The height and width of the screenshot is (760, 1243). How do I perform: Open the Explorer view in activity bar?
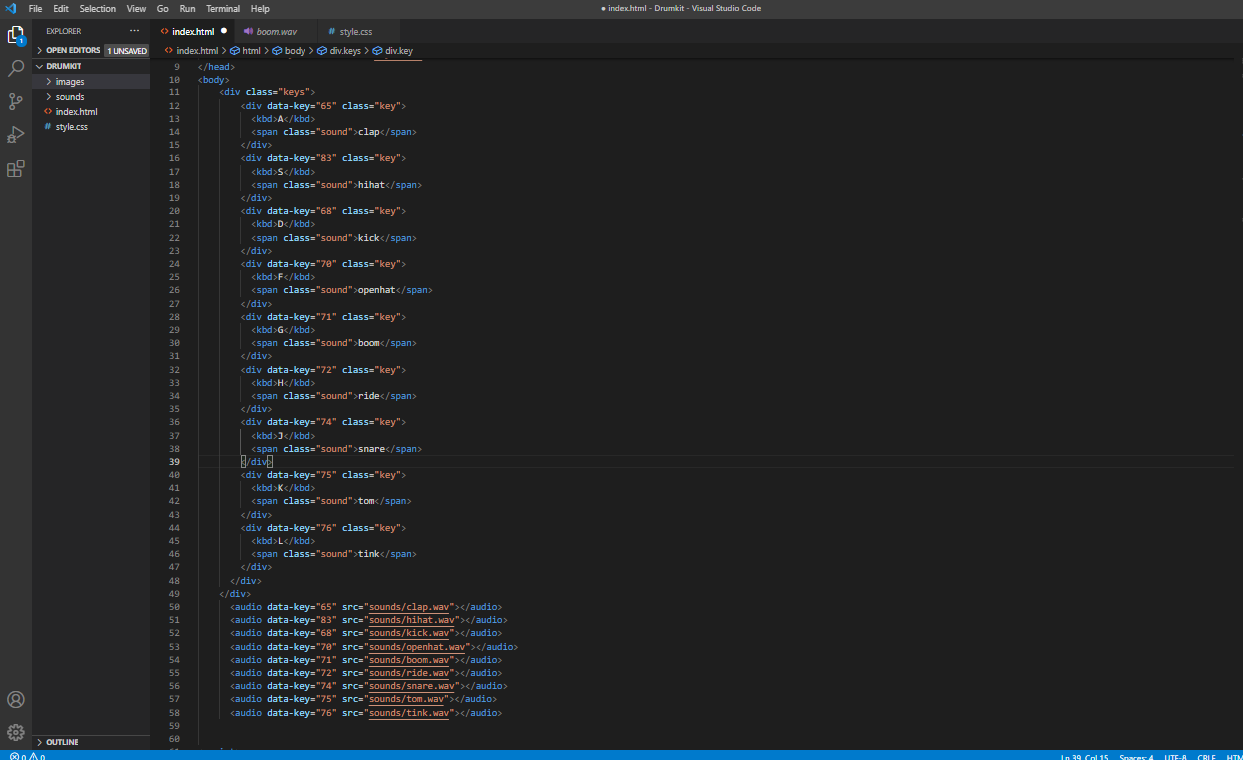15,35
